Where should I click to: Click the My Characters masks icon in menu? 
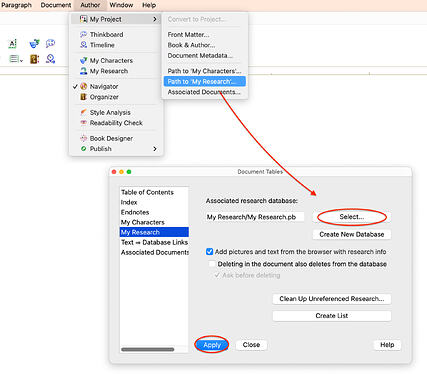83,60
